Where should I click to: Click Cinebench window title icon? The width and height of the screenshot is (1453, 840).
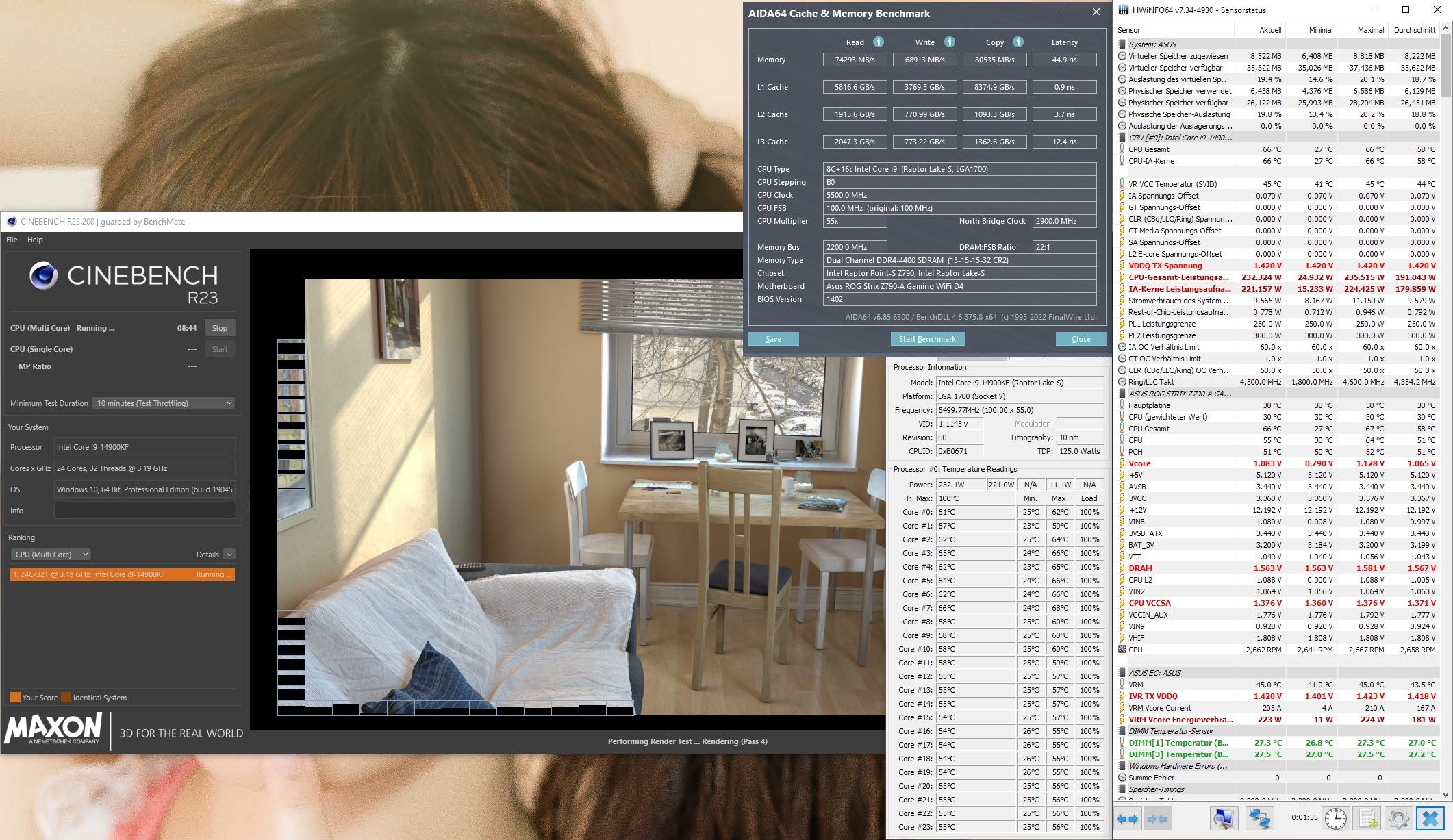click(x=12, y=222)
